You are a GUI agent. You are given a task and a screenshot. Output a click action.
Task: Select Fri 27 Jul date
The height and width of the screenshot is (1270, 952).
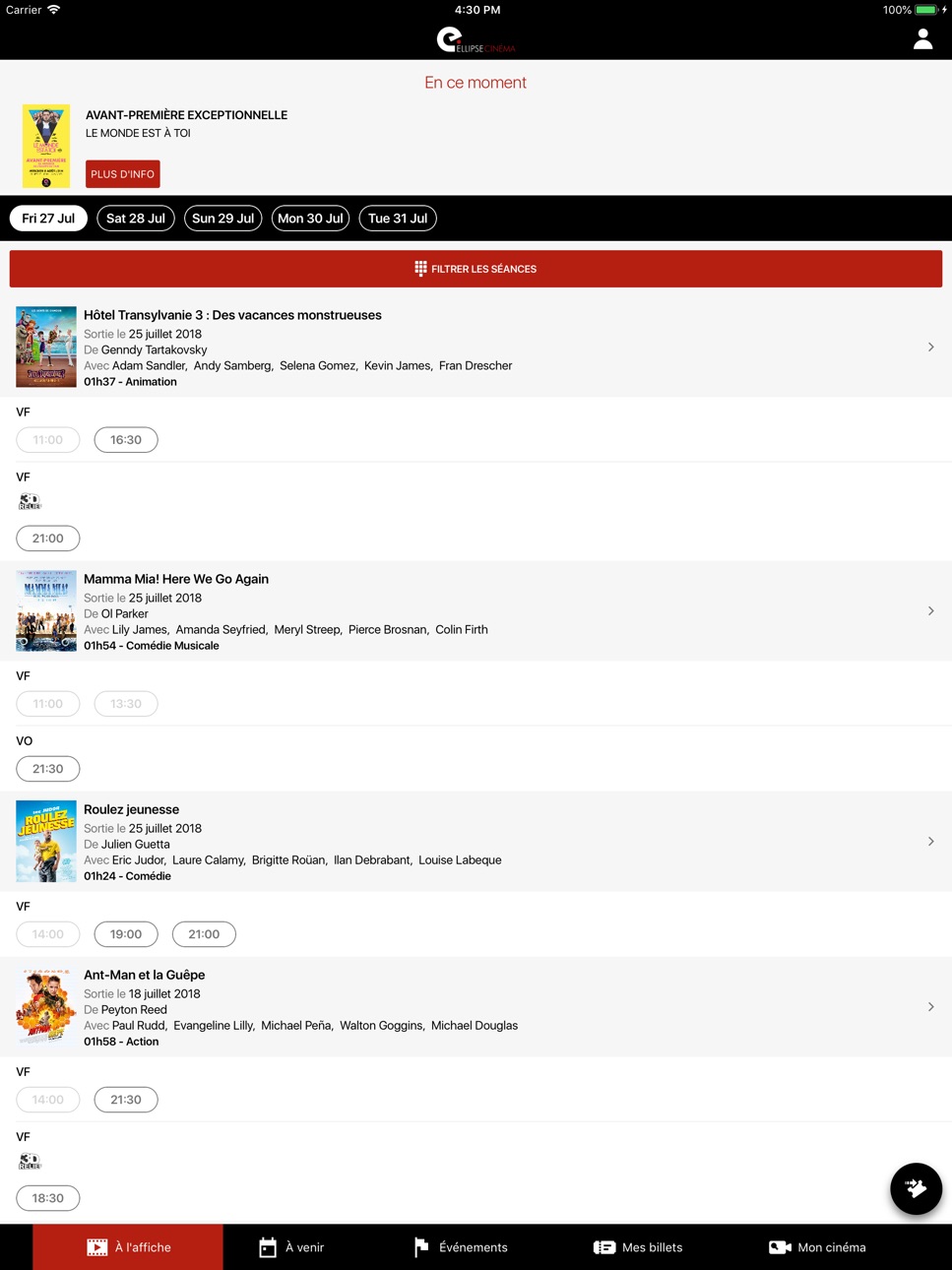[x=48, y=219]
